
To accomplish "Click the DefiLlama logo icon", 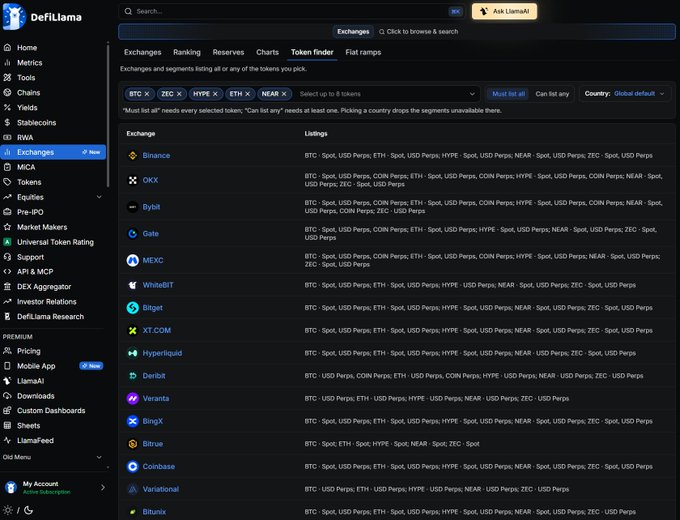I will tap(14, 16).
